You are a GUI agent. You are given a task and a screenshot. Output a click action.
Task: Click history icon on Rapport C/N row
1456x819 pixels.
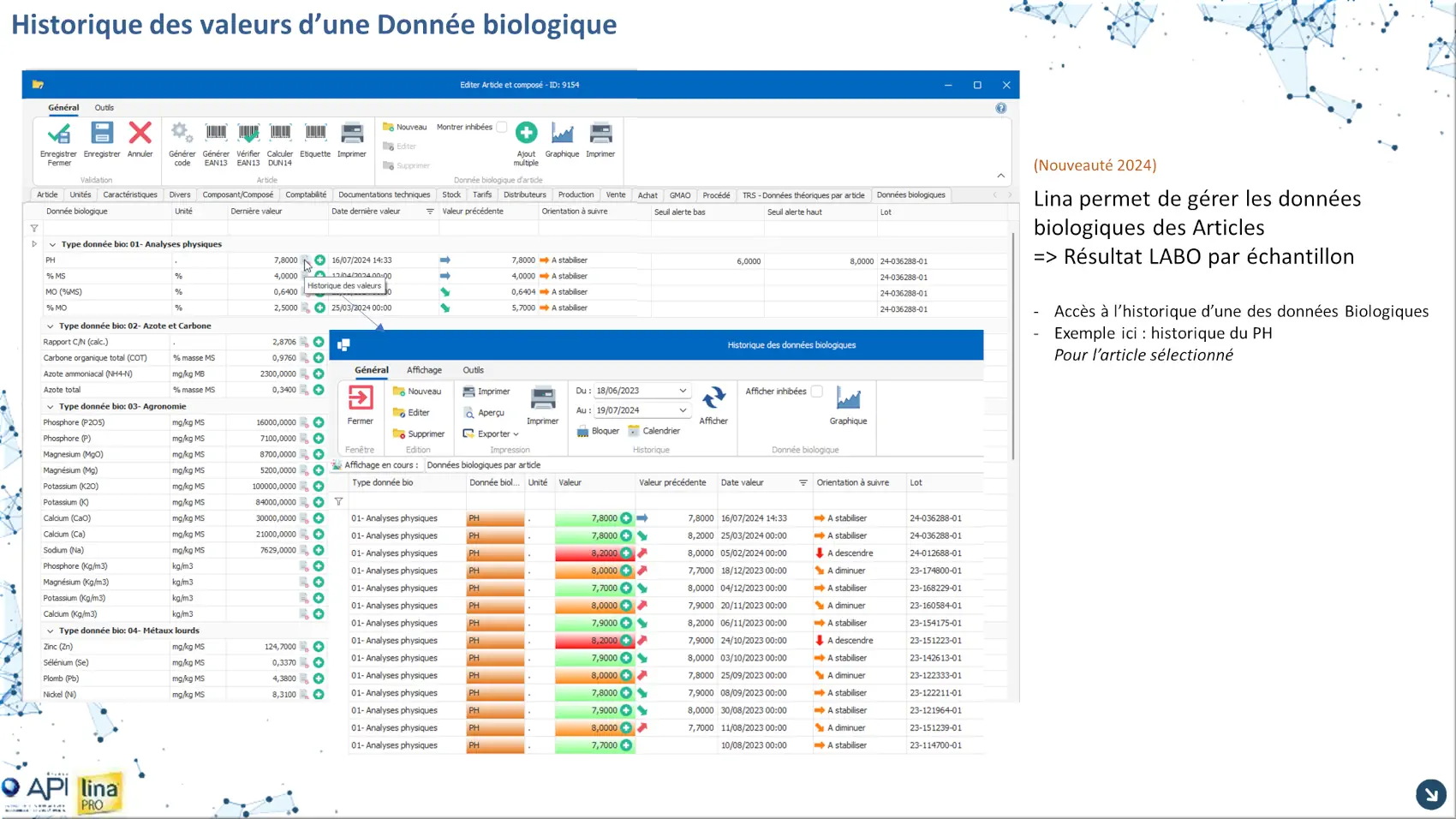pyautogui.click(x=304, y=342)
